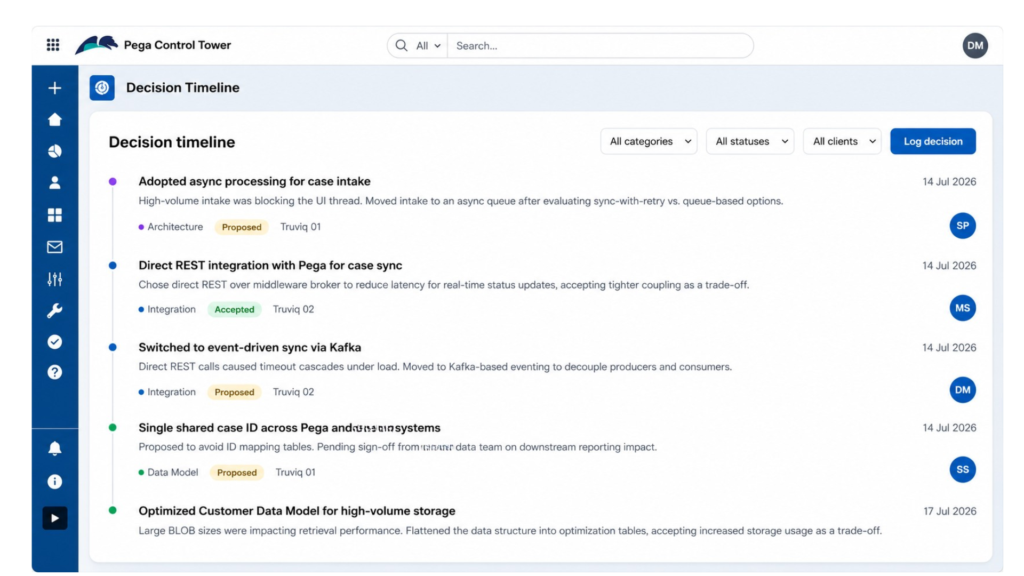The height and width of the screenshot is (576, 1024).
Task: Click the play button at sidebar bottom
Action: pos(55,519)
